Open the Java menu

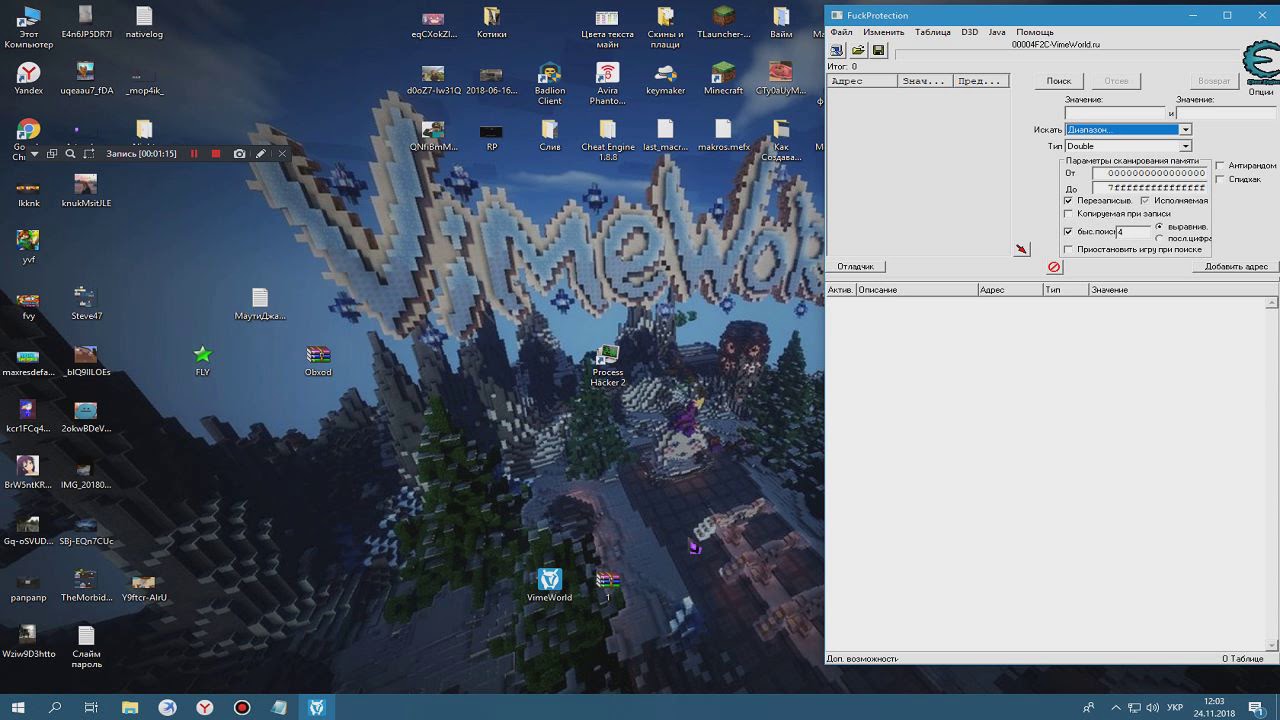[x=997, y=32]
